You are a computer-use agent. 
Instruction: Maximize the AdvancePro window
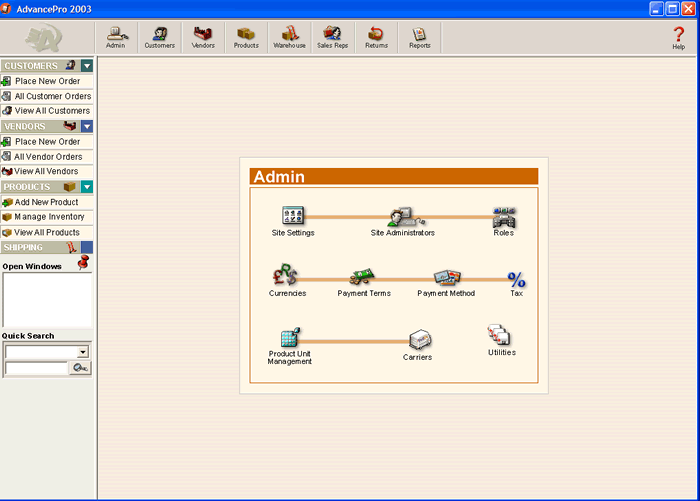pyautogui.click(x=672, y=8)
